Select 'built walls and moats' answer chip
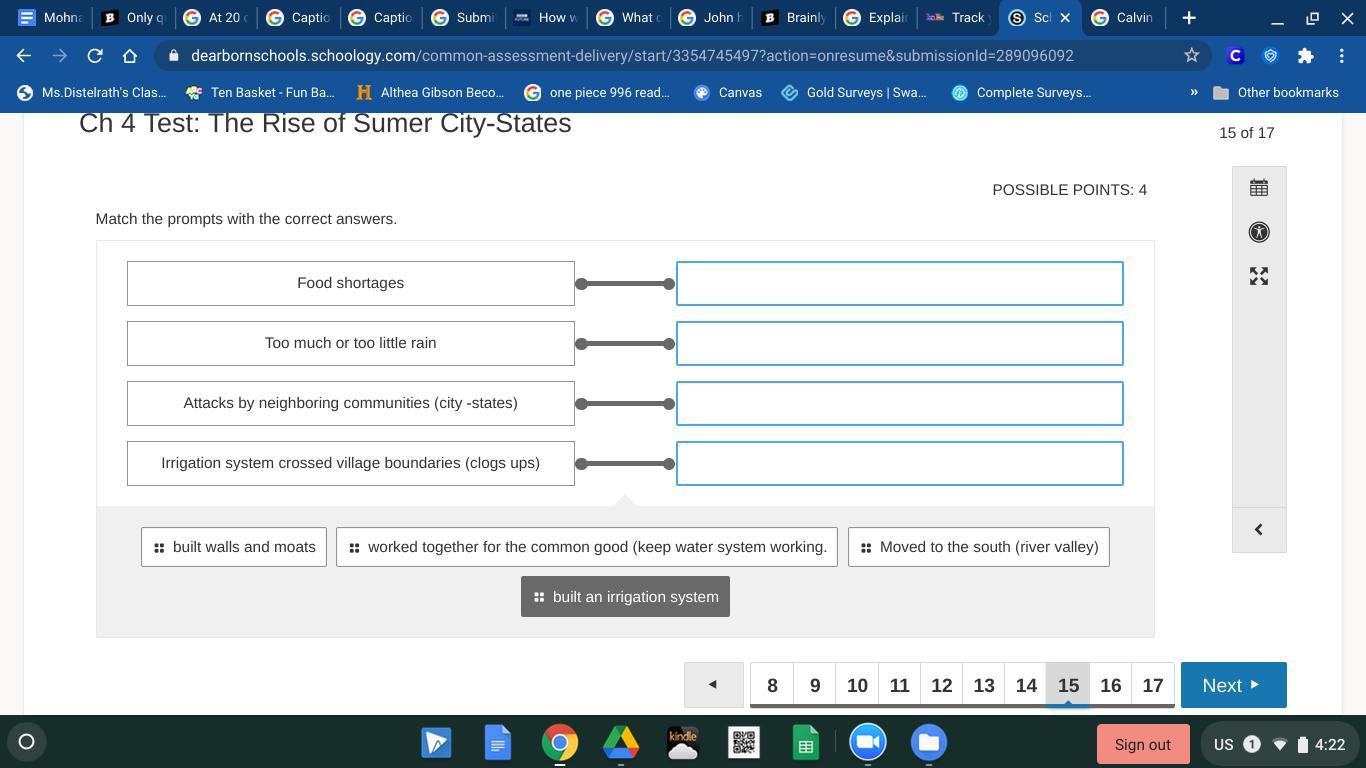This screenshot has width=1366, height=768. [x=234, y=547]
